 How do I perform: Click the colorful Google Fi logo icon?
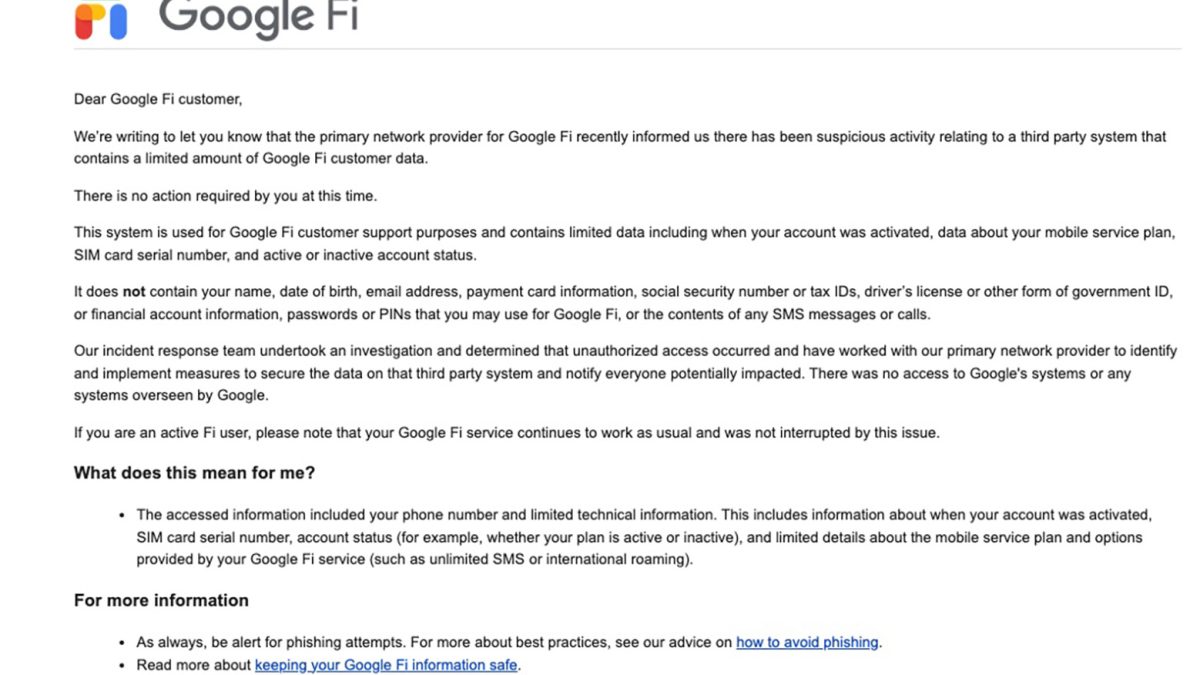101,20
